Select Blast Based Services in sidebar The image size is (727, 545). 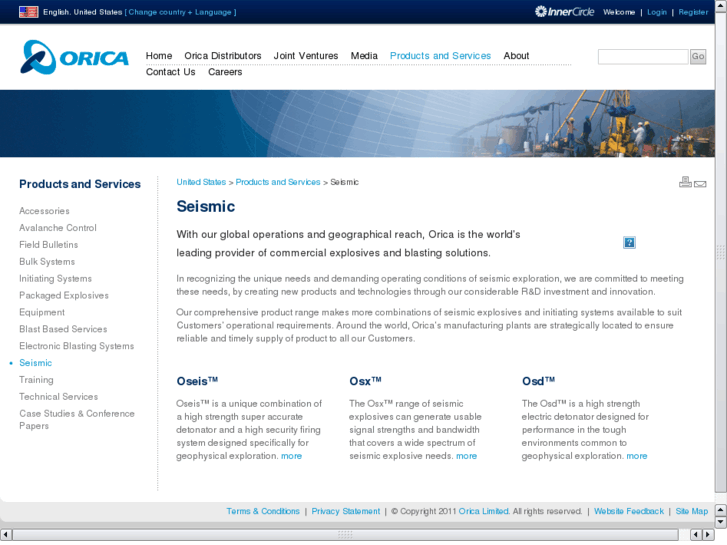pyautogui.click(x=63, y=329)
